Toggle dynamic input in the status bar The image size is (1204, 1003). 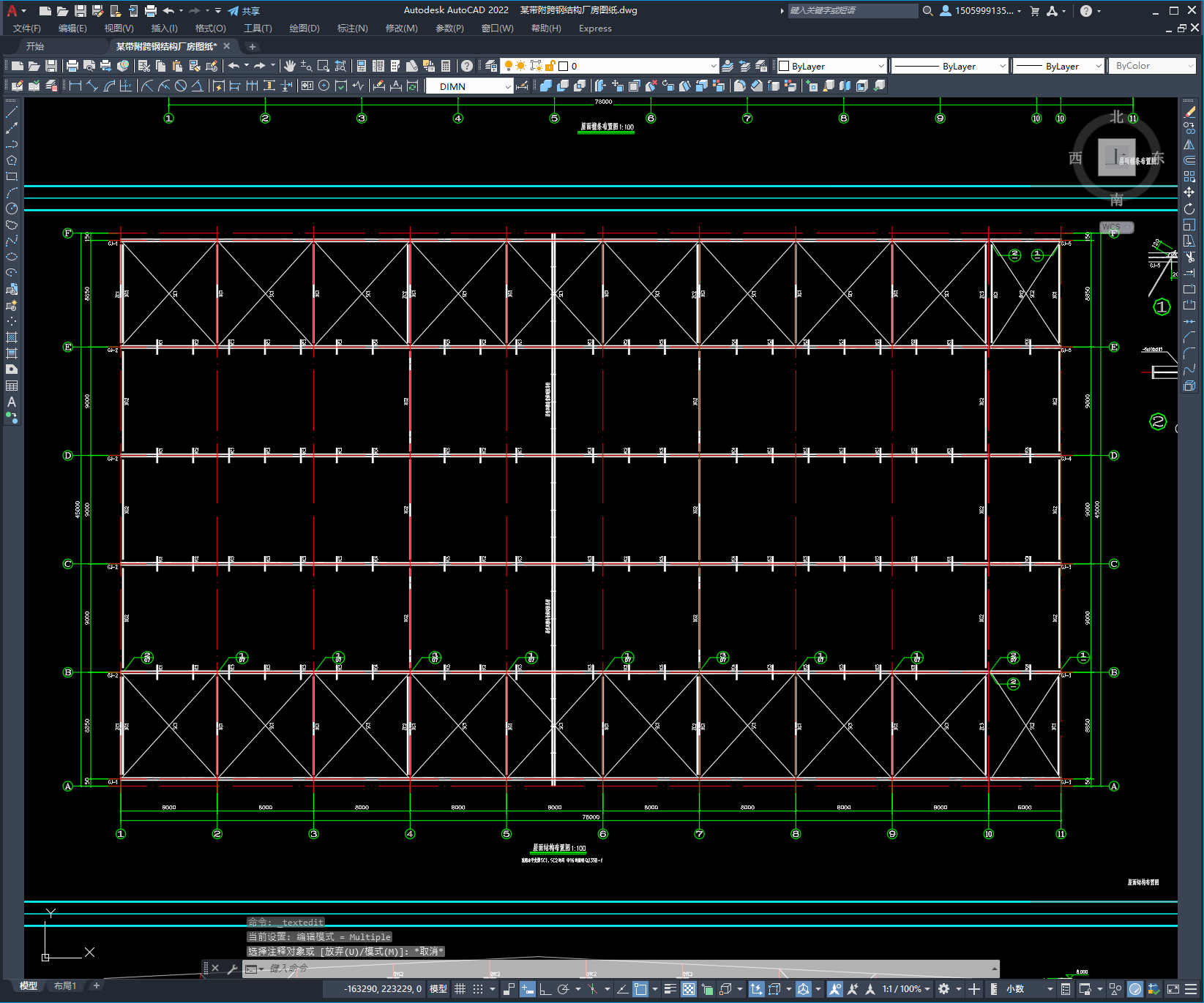[527, 989]
